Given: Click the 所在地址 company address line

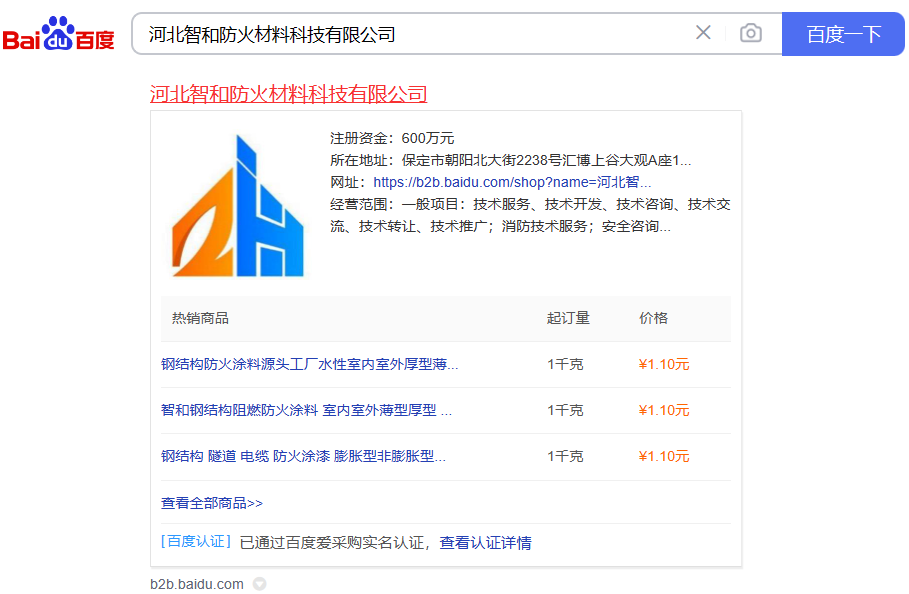Looking at the screenshot, I should tap(510, 160).
